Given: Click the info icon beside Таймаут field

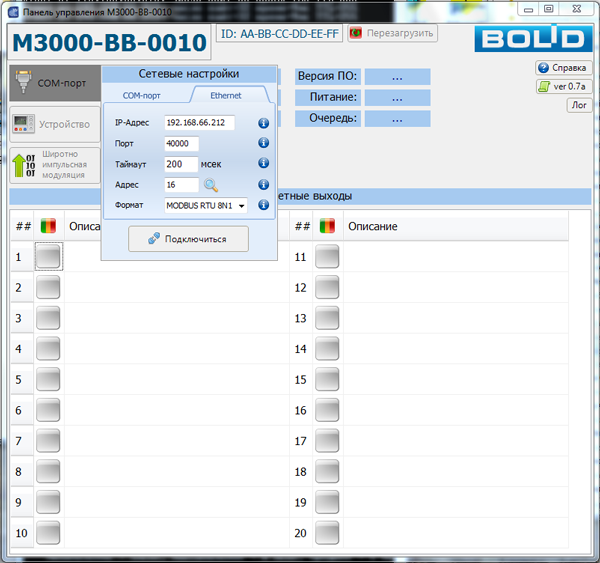Looking at the screenshot, I should [264, 163].
